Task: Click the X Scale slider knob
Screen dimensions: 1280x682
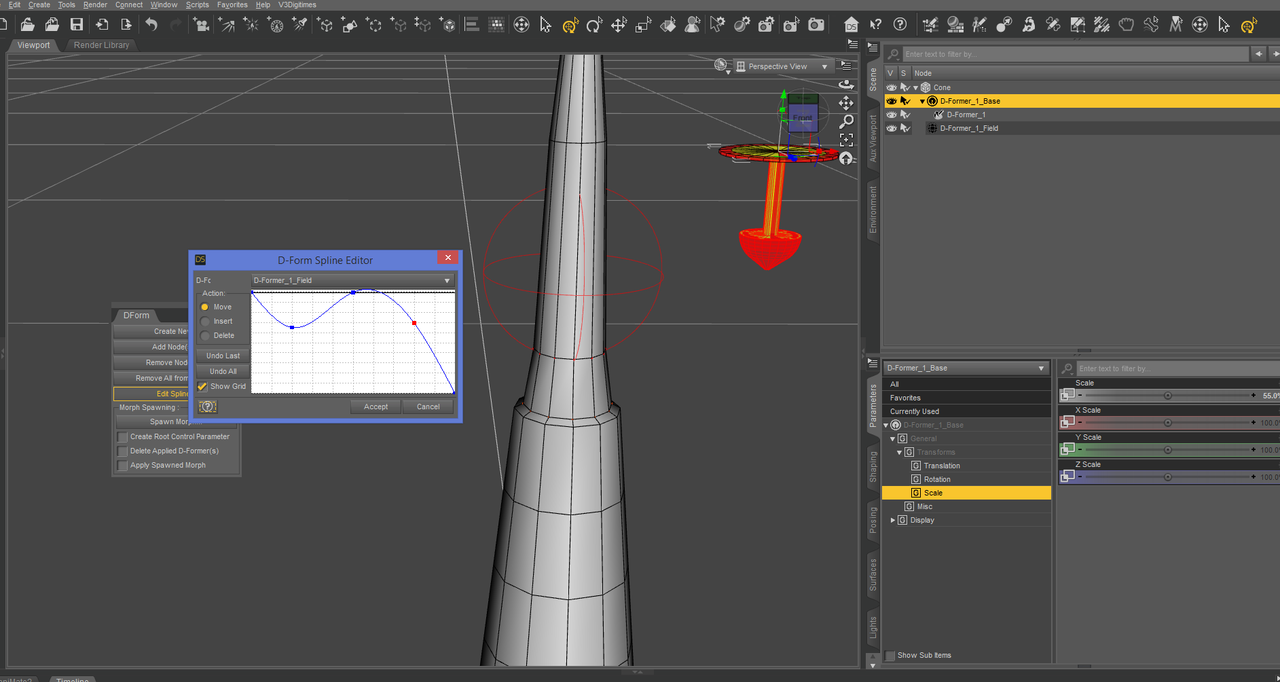Action: pyautogui.click(x=1167, y=423)
